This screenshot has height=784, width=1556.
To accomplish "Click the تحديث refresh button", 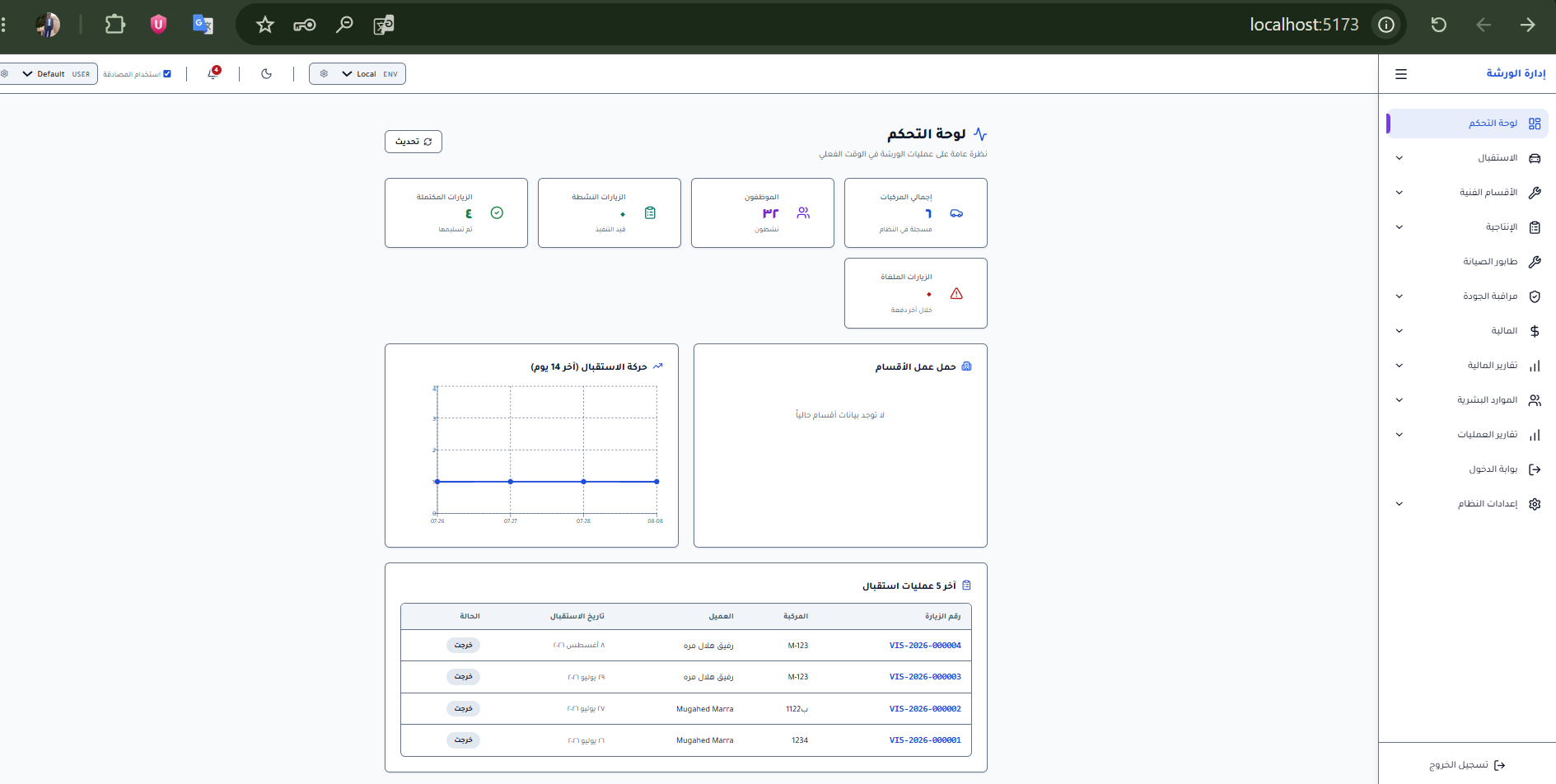I will pyautogui.click(x=414, y=142).
